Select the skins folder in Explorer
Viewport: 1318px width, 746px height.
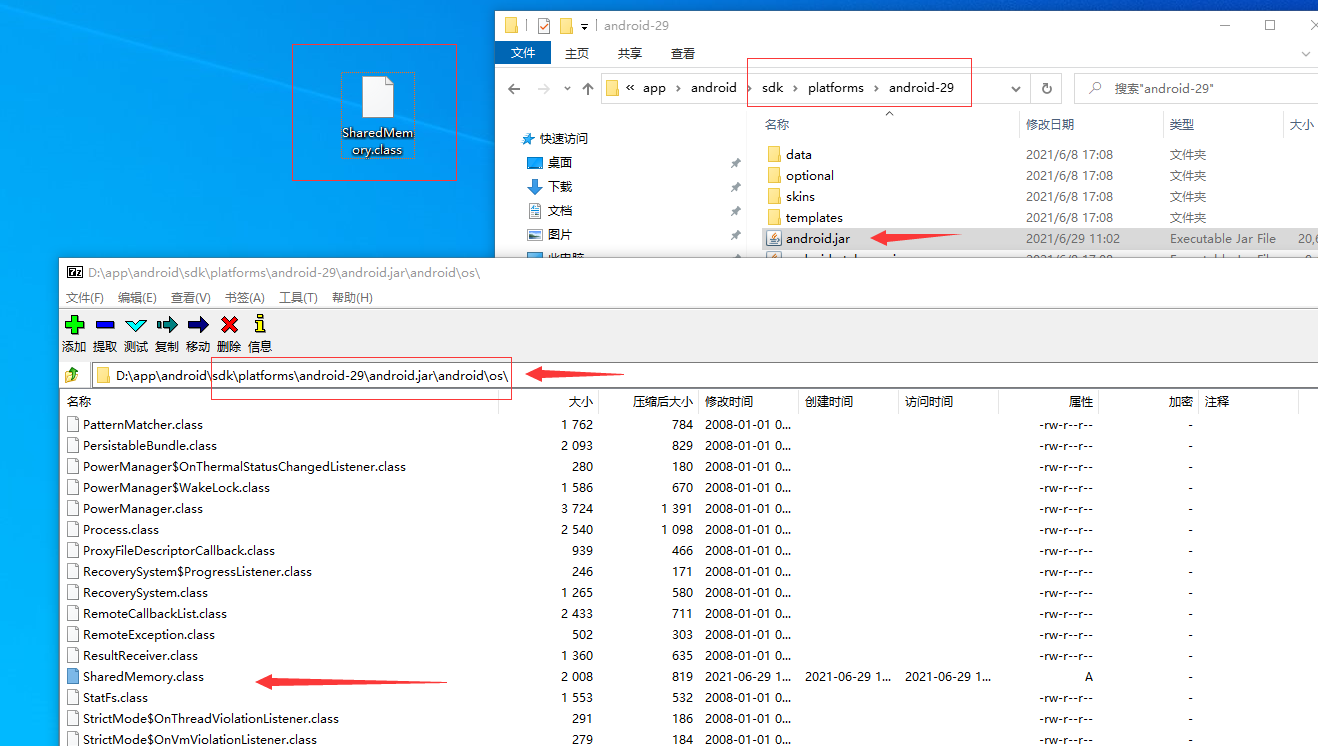coord(800,196)
